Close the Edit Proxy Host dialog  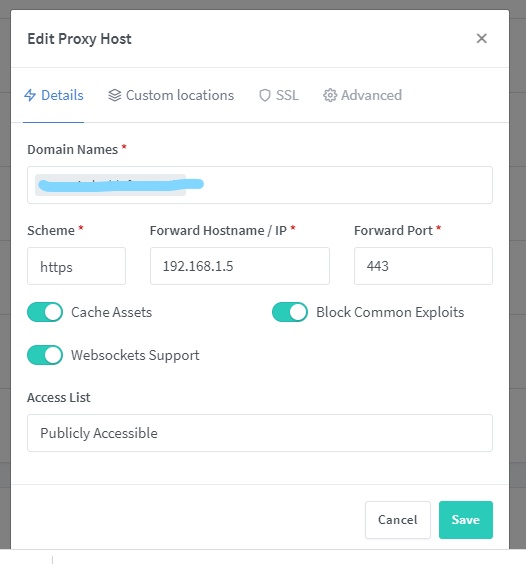(481, 38)
